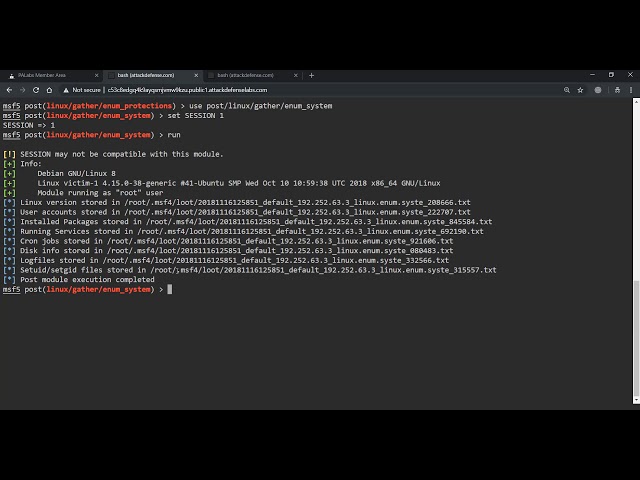
Task: Open the round extension icon in toolbar
Action: point(598,90)
